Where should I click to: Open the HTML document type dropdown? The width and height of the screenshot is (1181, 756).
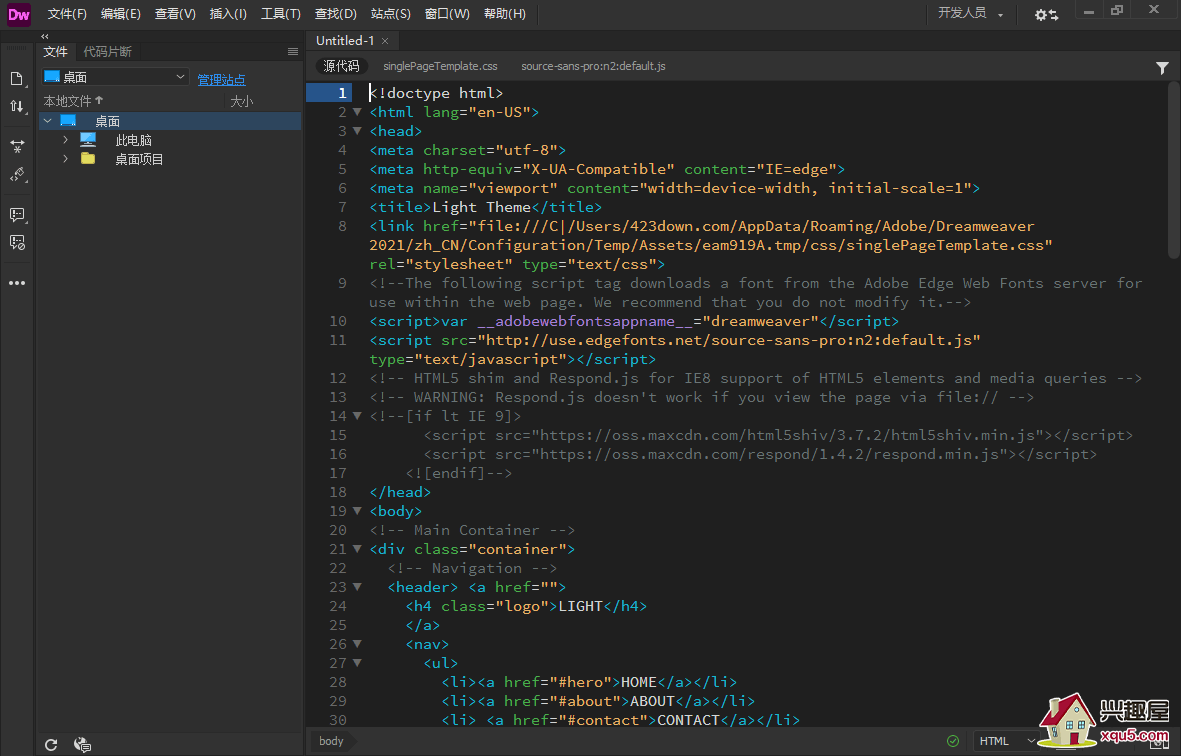click(1006, 741)
